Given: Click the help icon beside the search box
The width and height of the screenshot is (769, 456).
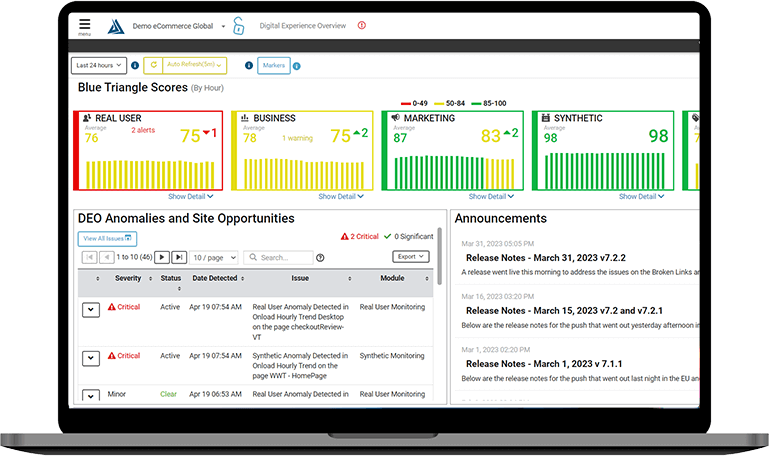Looking at the screenshot, I should point(320,257).
